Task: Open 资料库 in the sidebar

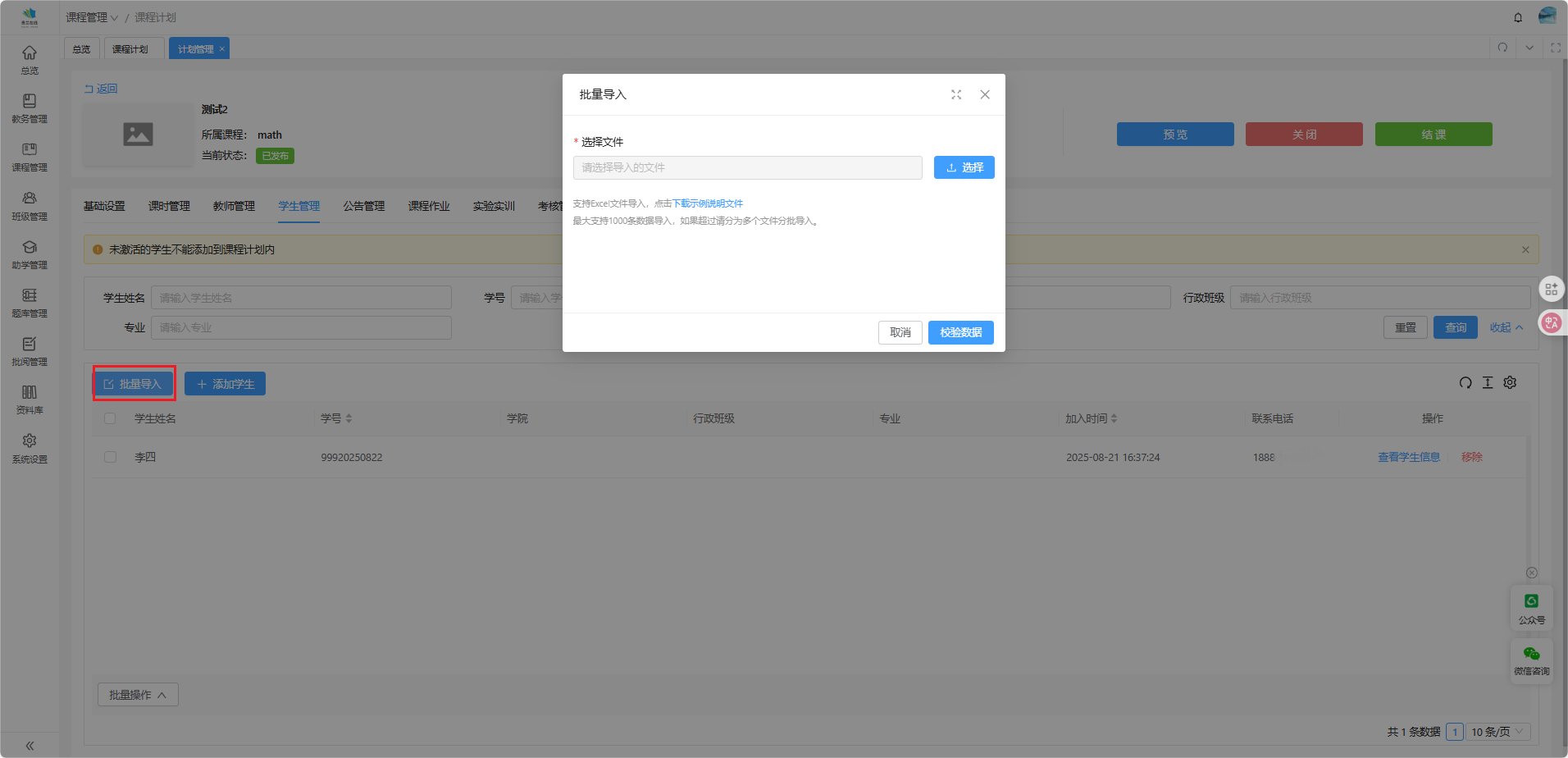Action: [30, 399]
